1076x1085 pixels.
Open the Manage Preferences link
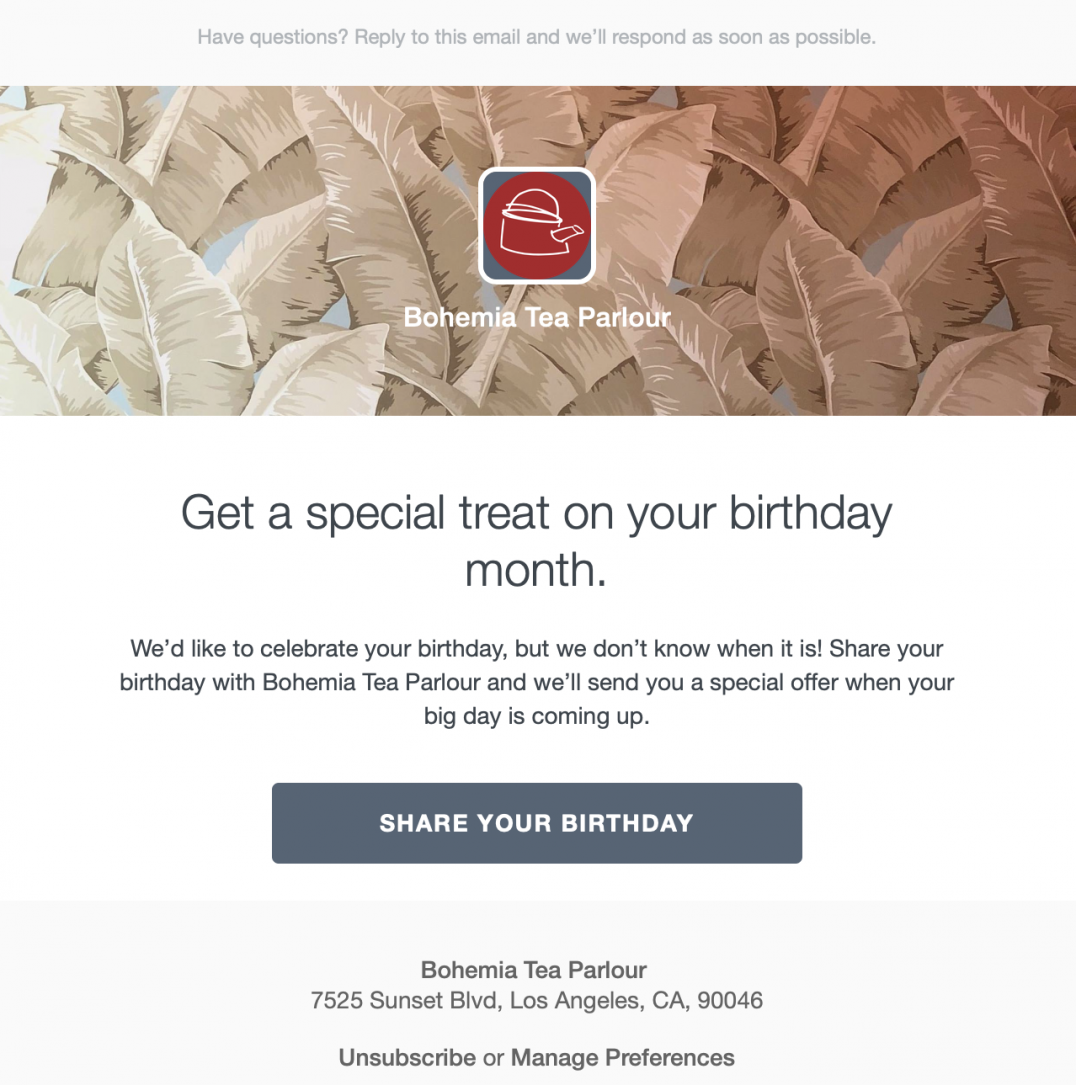pos(621,1057)
